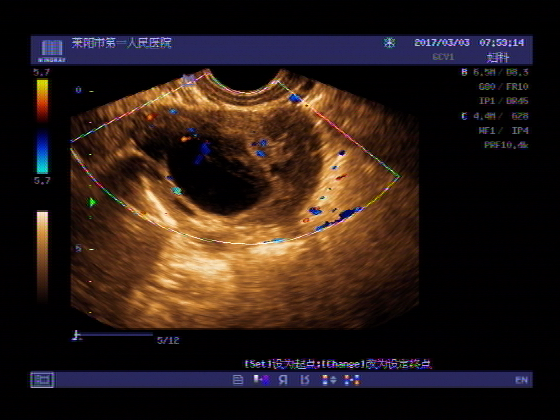Click the dual-display layout icon
The height and width of the screenshot is (420, 560).
coord(352,380)
